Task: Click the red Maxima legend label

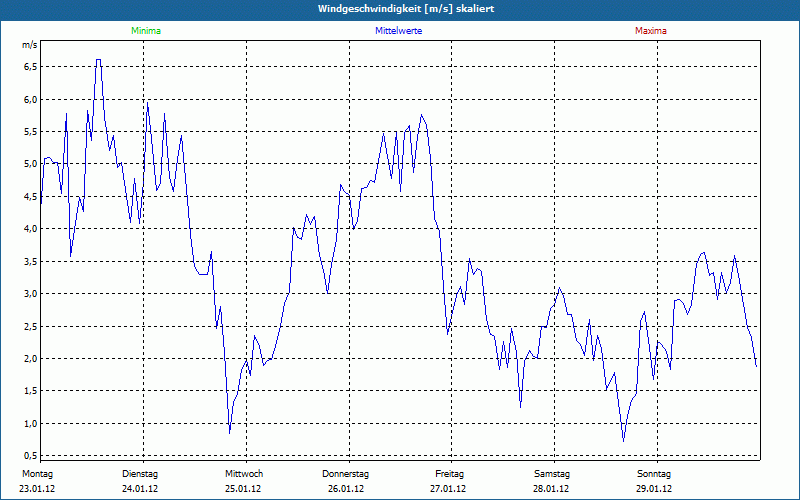Action: (651, 31)
